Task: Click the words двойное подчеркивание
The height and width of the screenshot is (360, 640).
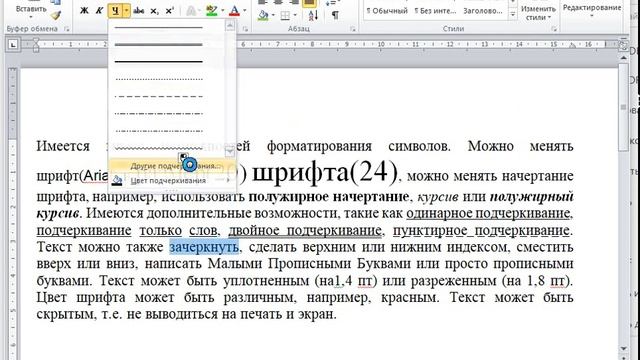Action: [x=305, y=231]
